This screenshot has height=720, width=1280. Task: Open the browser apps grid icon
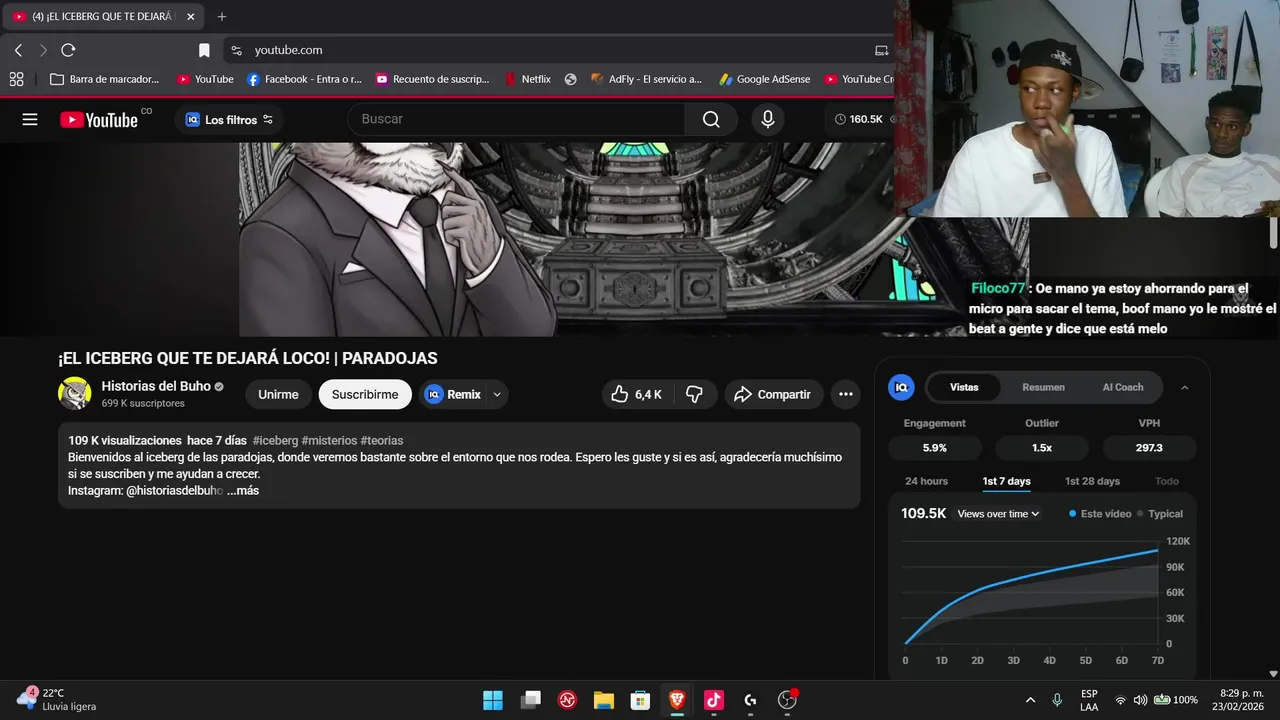[x=16, y=79]
